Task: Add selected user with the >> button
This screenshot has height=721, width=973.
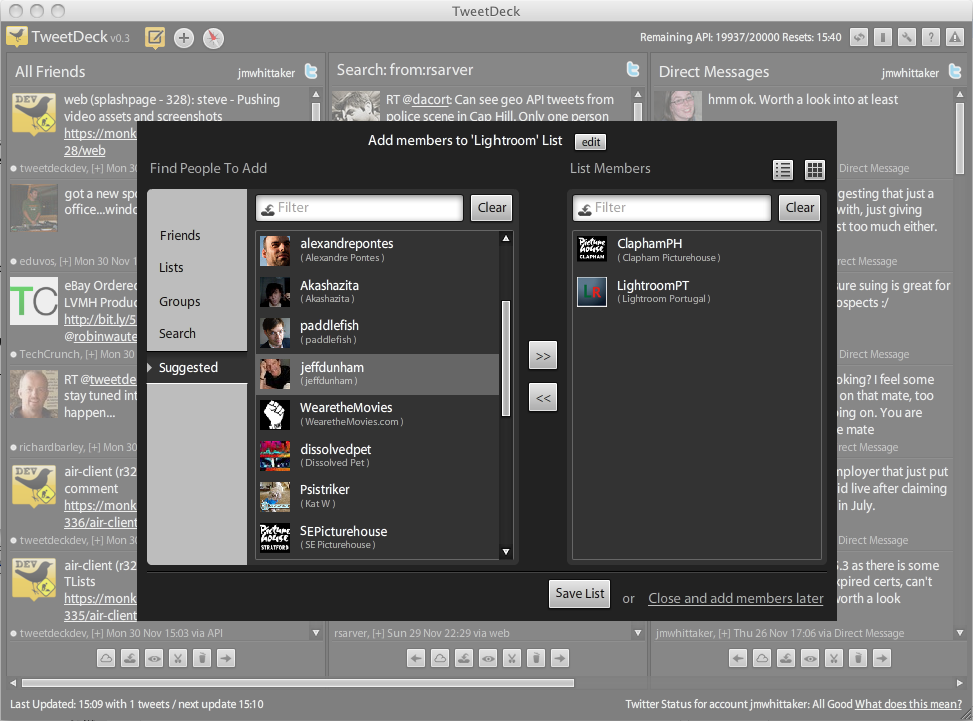Action: pos(543,356)
